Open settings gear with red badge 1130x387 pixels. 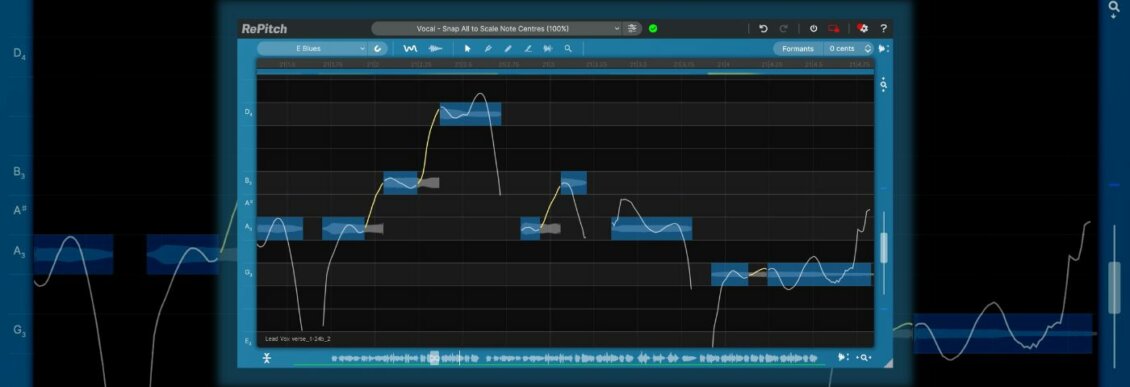[x=863, y=29]
